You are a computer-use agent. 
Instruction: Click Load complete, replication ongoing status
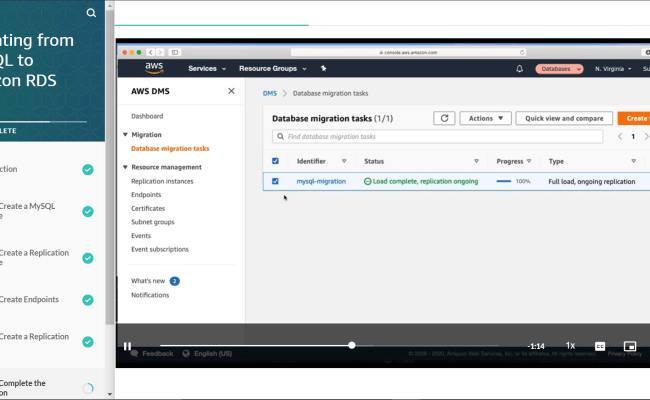tap(421, 181)
